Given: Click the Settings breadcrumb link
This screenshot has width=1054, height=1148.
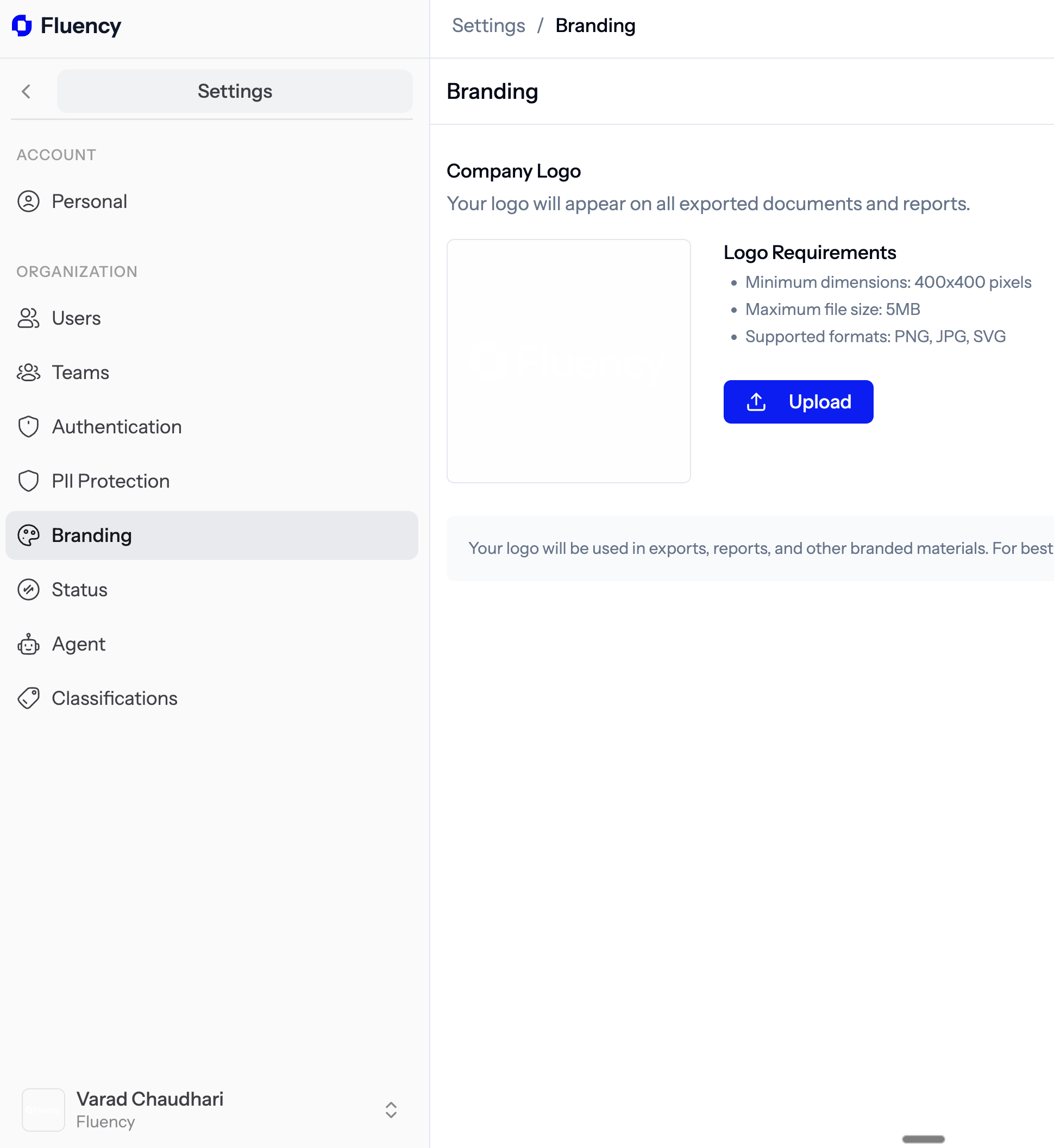Looking at the screenshot, I should tap(488, 26).
